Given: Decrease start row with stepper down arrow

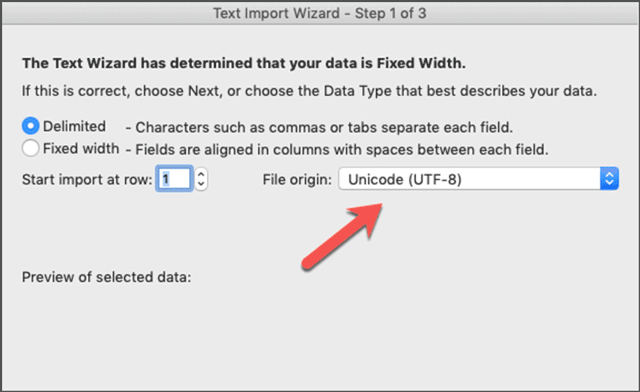Looking at the screenshot, I should click(x=201, y=184).
